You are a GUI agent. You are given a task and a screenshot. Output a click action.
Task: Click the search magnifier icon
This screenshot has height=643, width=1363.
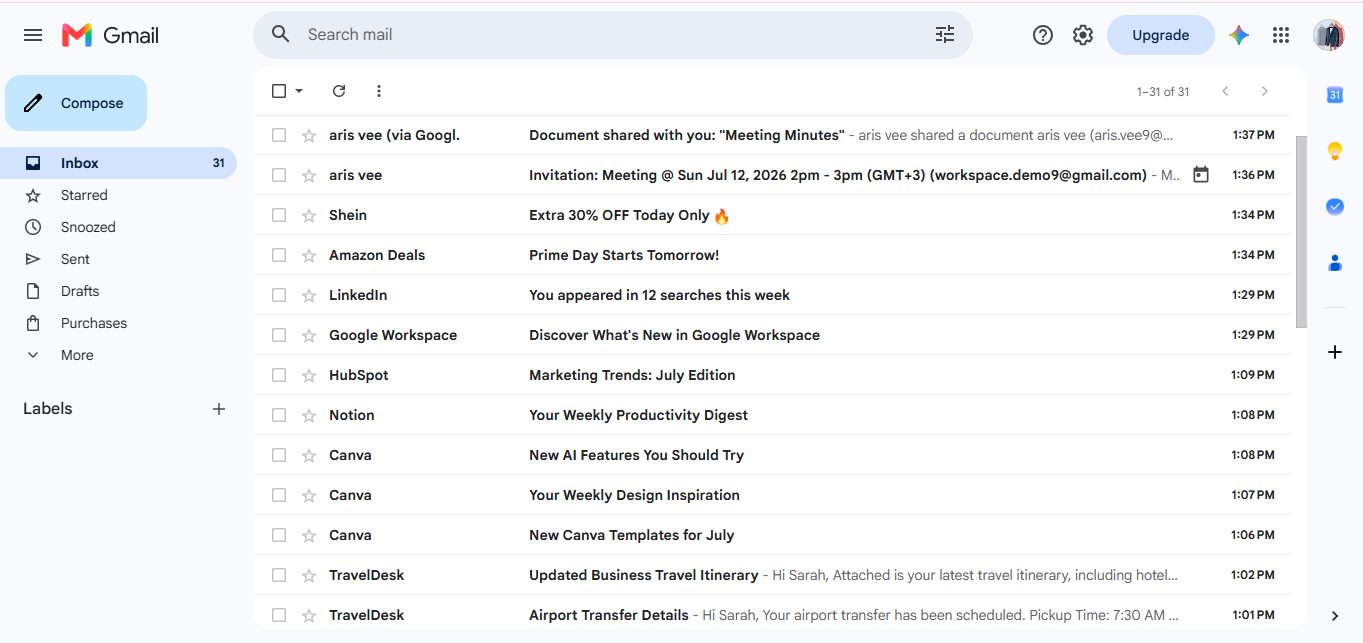coord(281,34)
